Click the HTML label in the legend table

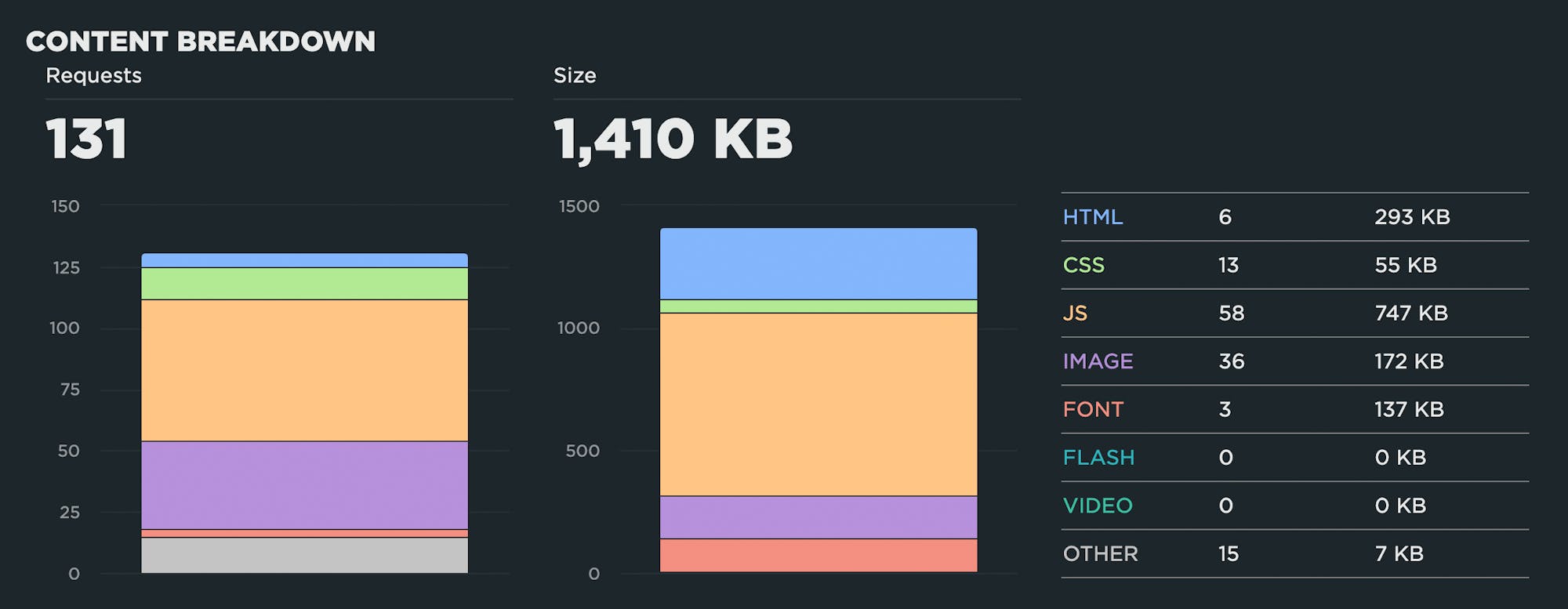tap(1092, 217)
